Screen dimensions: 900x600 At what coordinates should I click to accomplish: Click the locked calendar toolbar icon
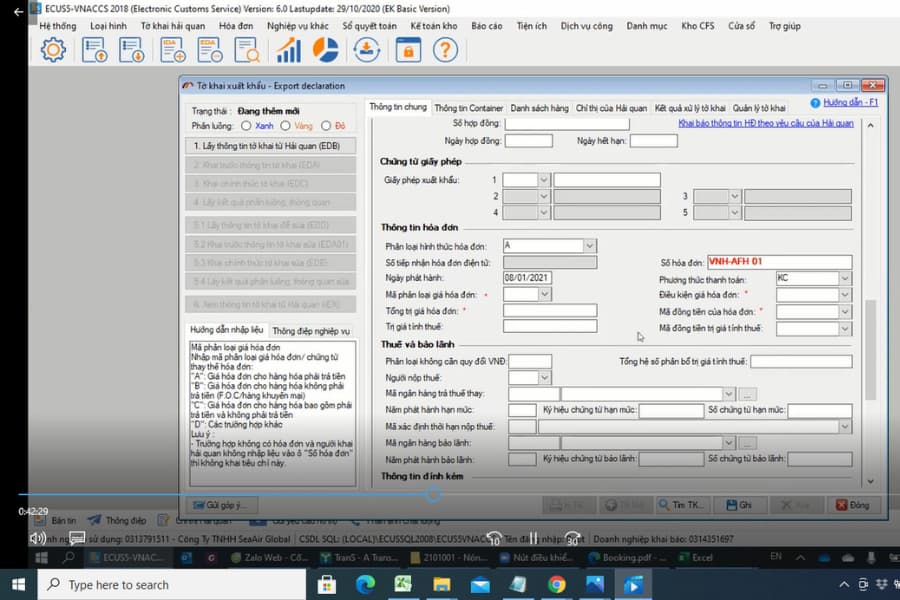pyautogui.click(x=408, y=50)
